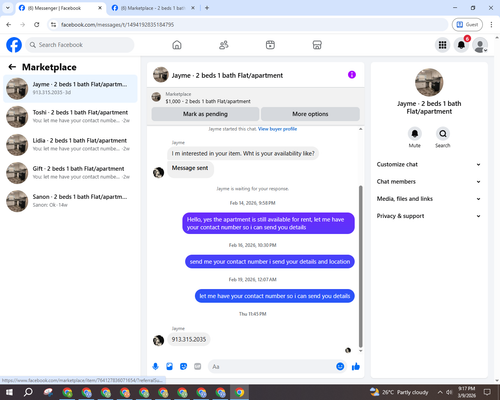Image resolution: width=500 pixels, height=400 pixels.
Task: Open the notifications bell in header
Action: point(461,45)
